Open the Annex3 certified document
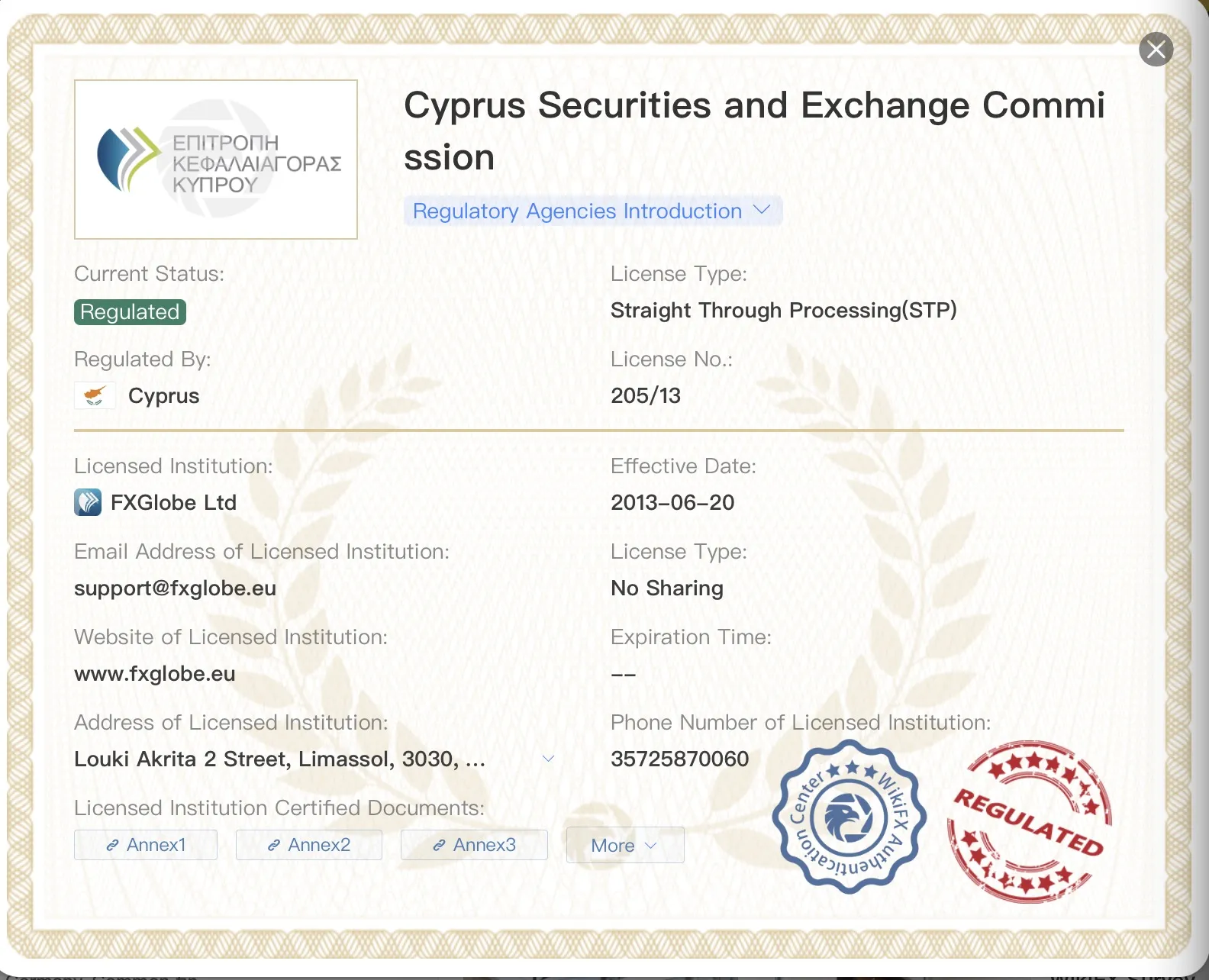Screen dimensions: 1209x980 474,845
